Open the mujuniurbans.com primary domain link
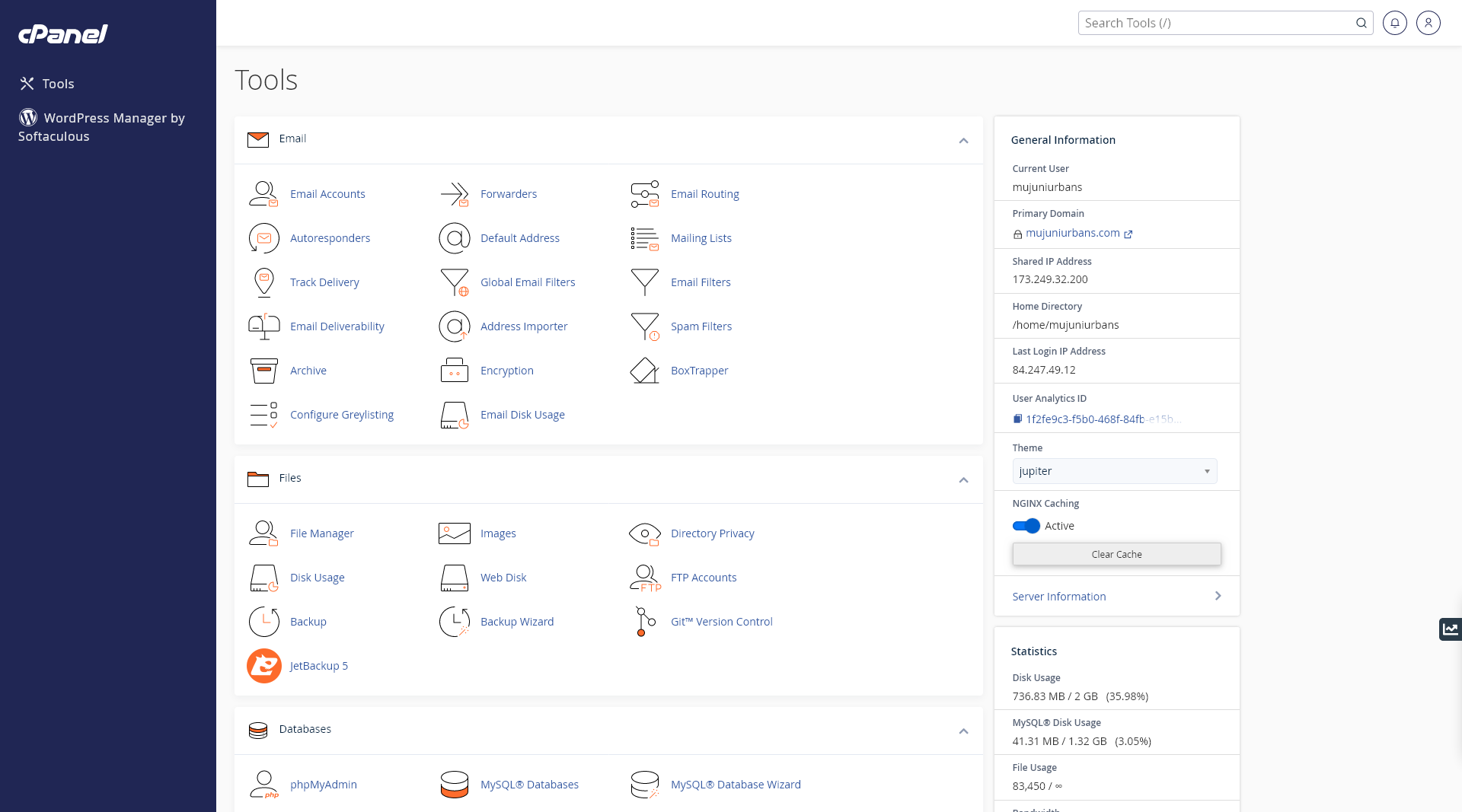Viewport: 1462px width, 812px height. 1072,234
